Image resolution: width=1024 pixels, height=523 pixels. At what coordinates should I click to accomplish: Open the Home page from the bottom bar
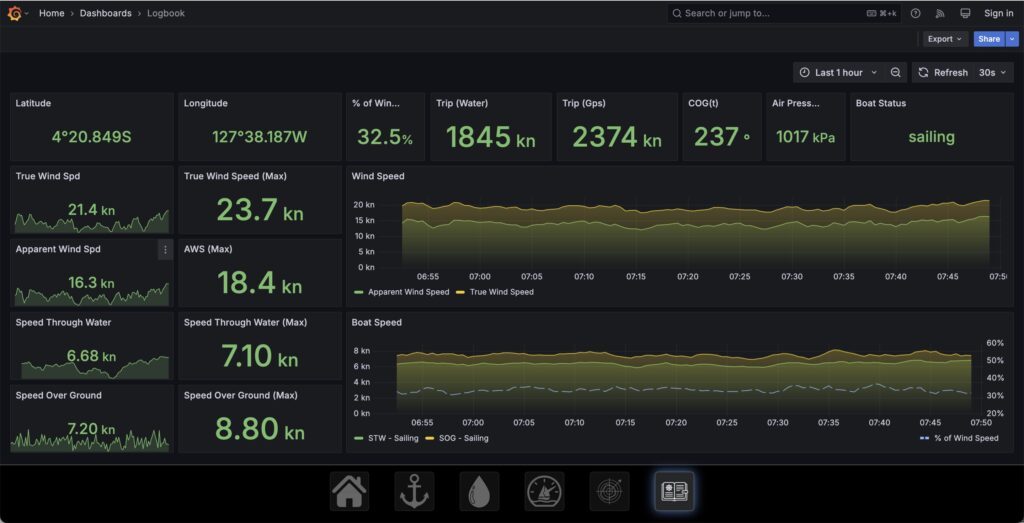pyautogui.click(x=349, y=491)
